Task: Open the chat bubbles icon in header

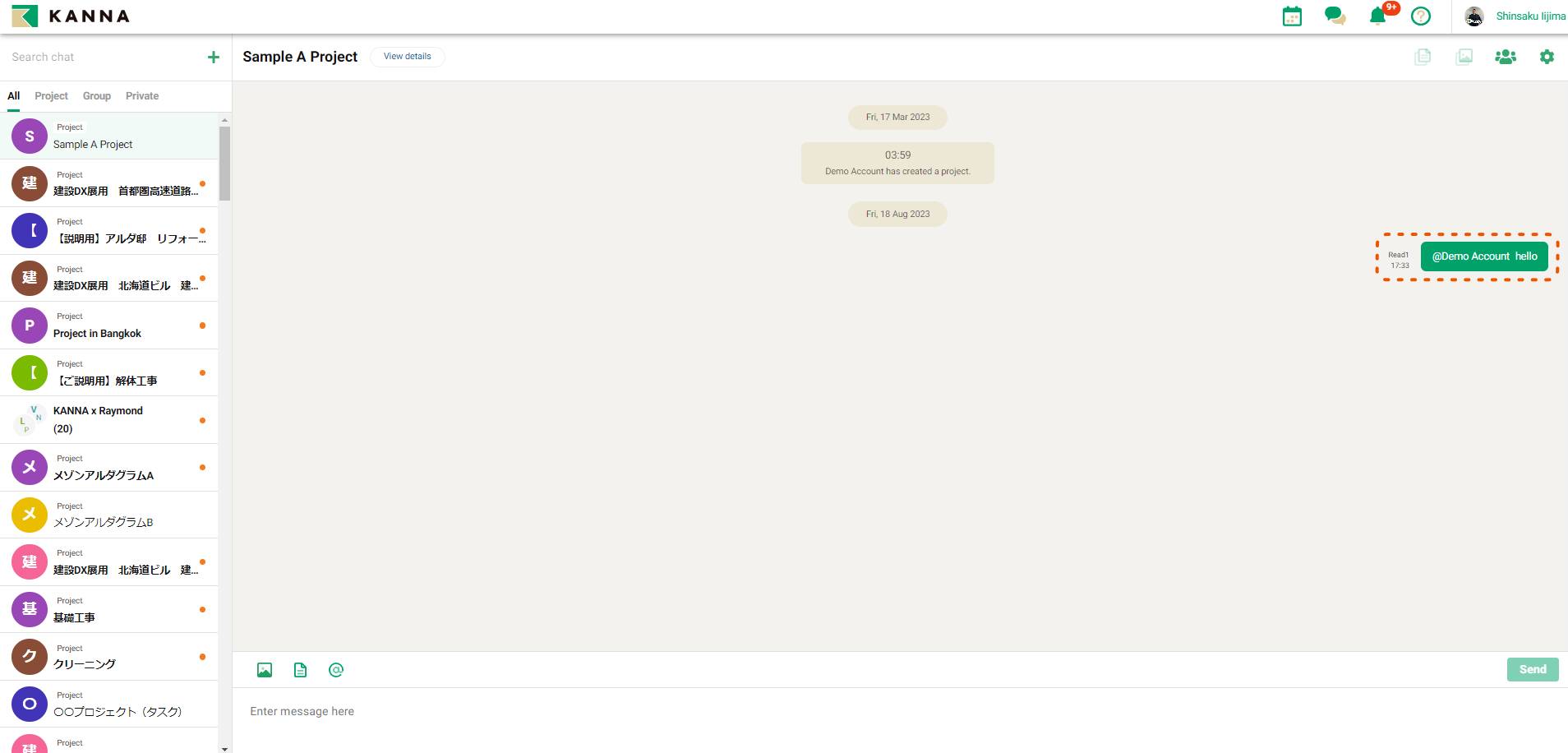Action: pos(1335,16)
